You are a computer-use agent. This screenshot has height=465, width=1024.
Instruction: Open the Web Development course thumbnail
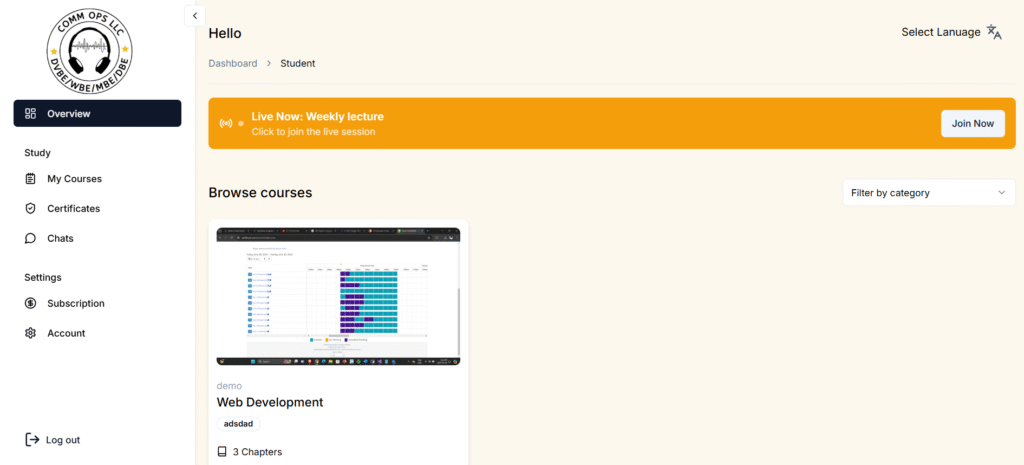338,296
